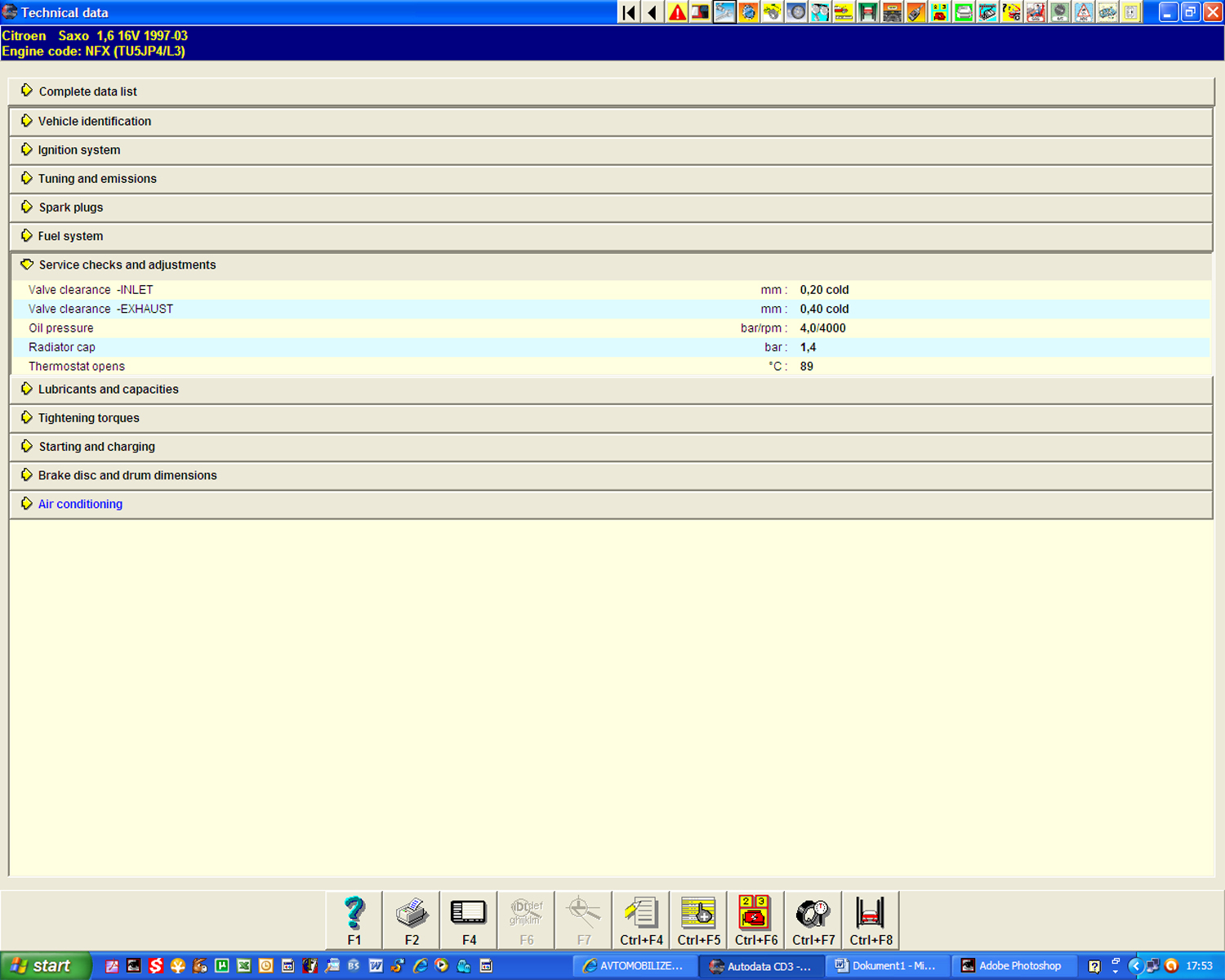1225x980 pixels.
Task: Open the tyre wheel toolbar icon
Action: point(796,12)
